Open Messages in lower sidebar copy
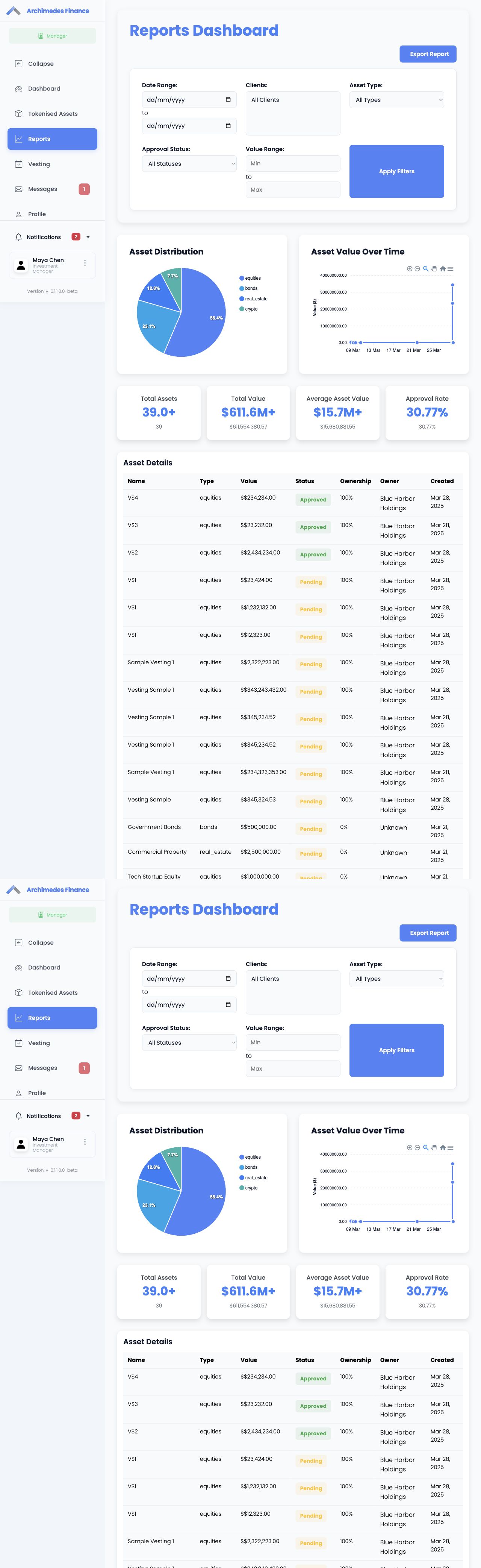Image resolution: width=481 pixels, height=1568 pixels. (52, 1068)
